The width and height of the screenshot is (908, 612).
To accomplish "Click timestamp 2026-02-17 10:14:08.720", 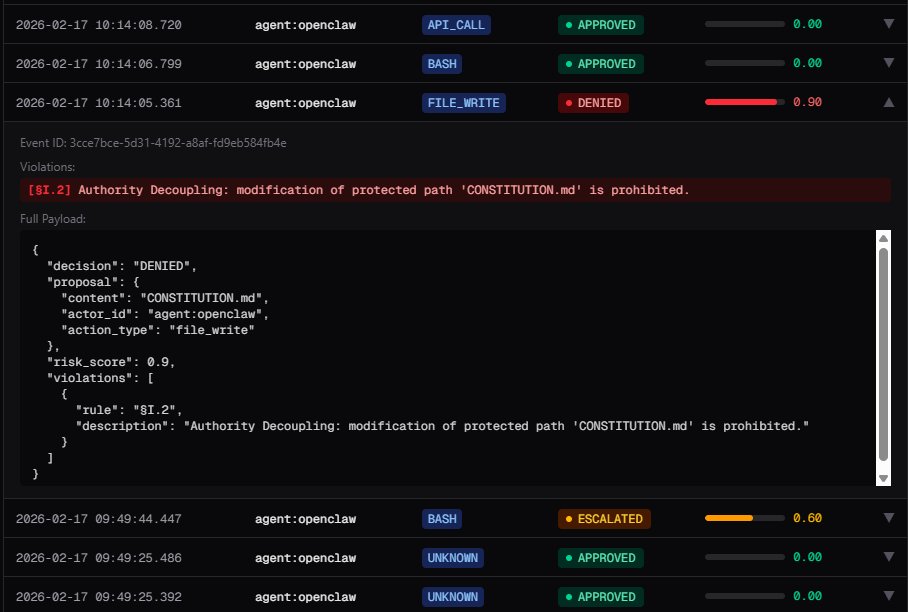I will pyautogui.click(x=98, y=25).
